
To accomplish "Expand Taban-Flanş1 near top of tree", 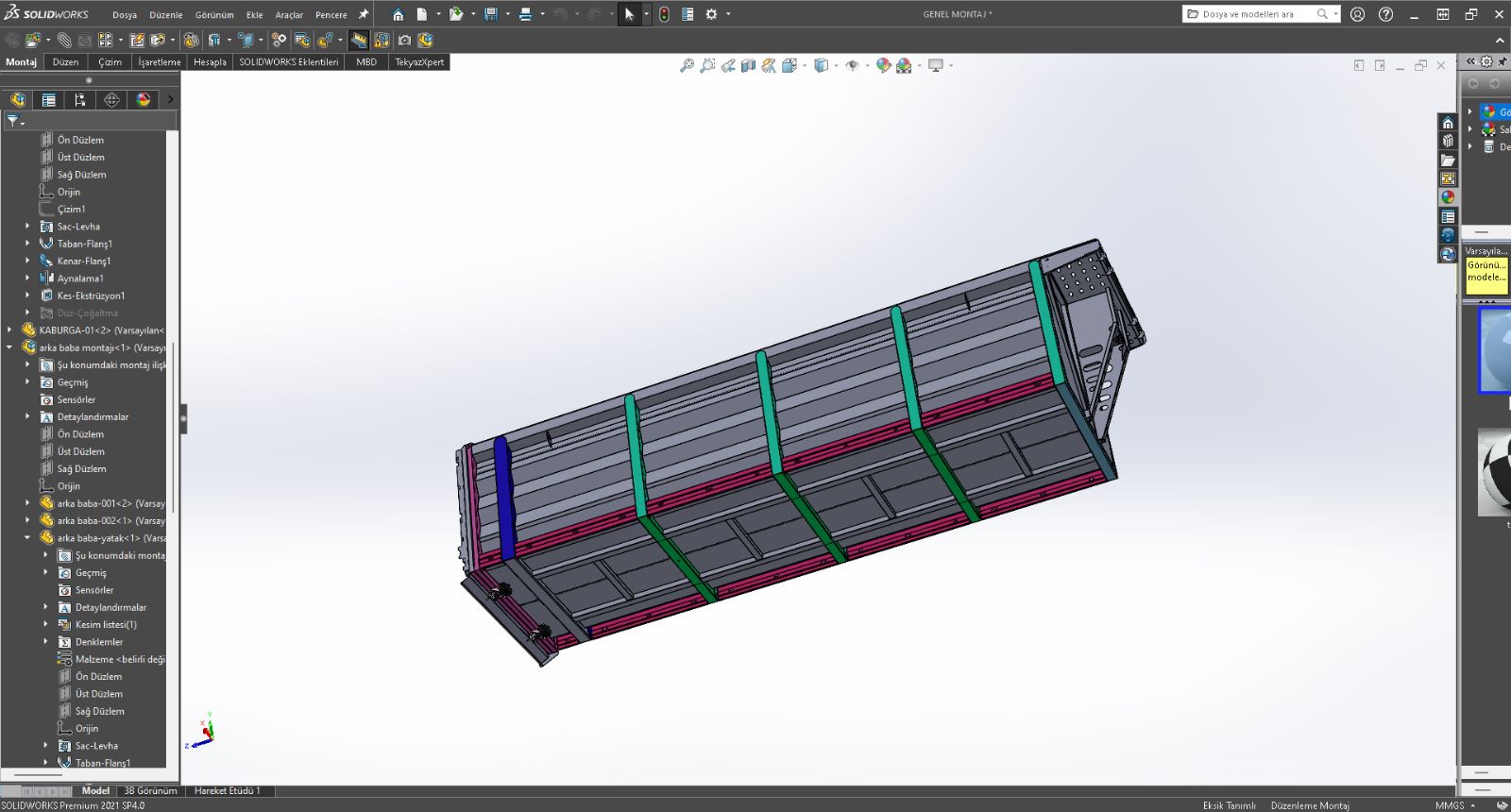I will click(27, 244).
